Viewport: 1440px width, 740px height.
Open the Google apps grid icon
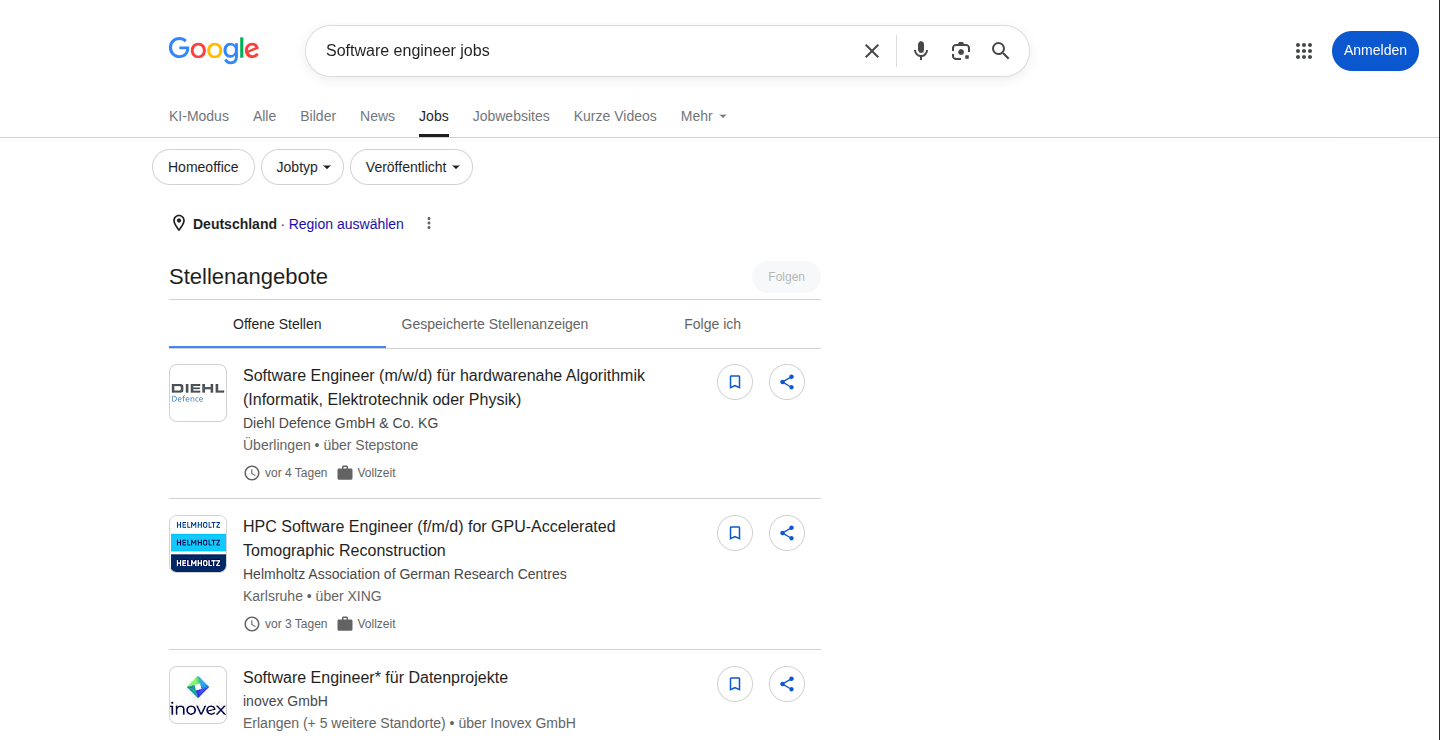click(1304, 51)
